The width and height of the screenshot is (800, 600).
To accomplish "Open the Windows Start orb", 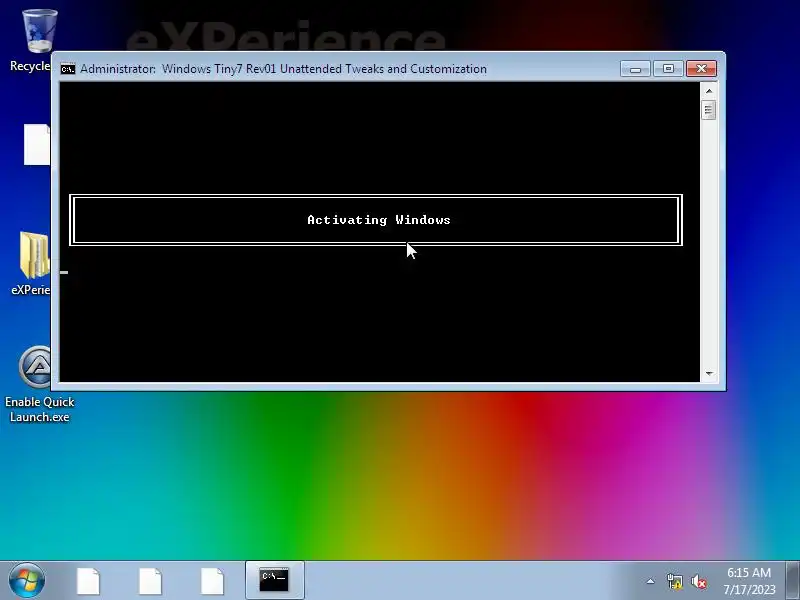I will pyautogui.click(x=27, y=580).
